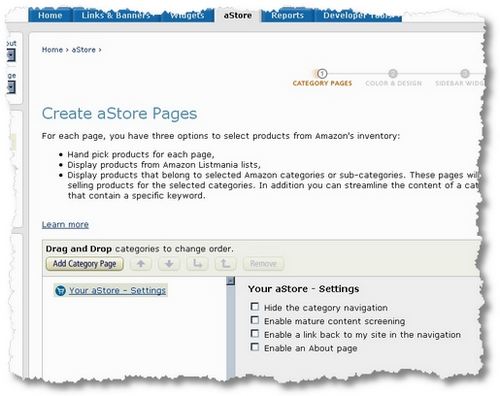The width and height of the screenshot is (500, 396).
Task: Click the Color & Design step label
Action: pyautogui.click(x=393, y=83)
